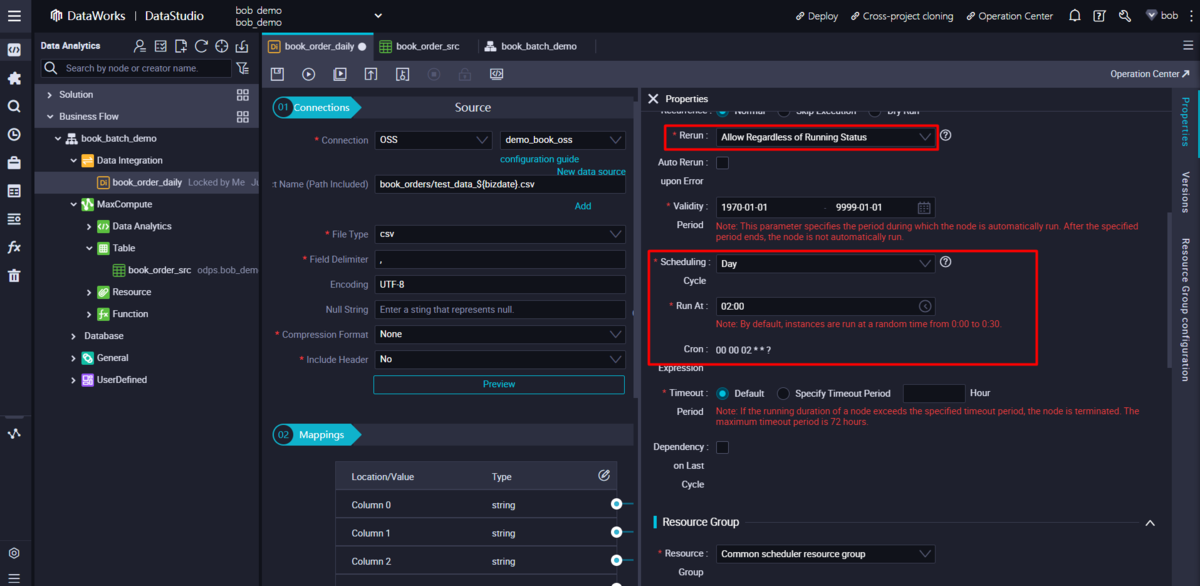1200x586 pixels.
Task: Open the Scheduling Cycle Day dropdown
Action: coord(825,263)
